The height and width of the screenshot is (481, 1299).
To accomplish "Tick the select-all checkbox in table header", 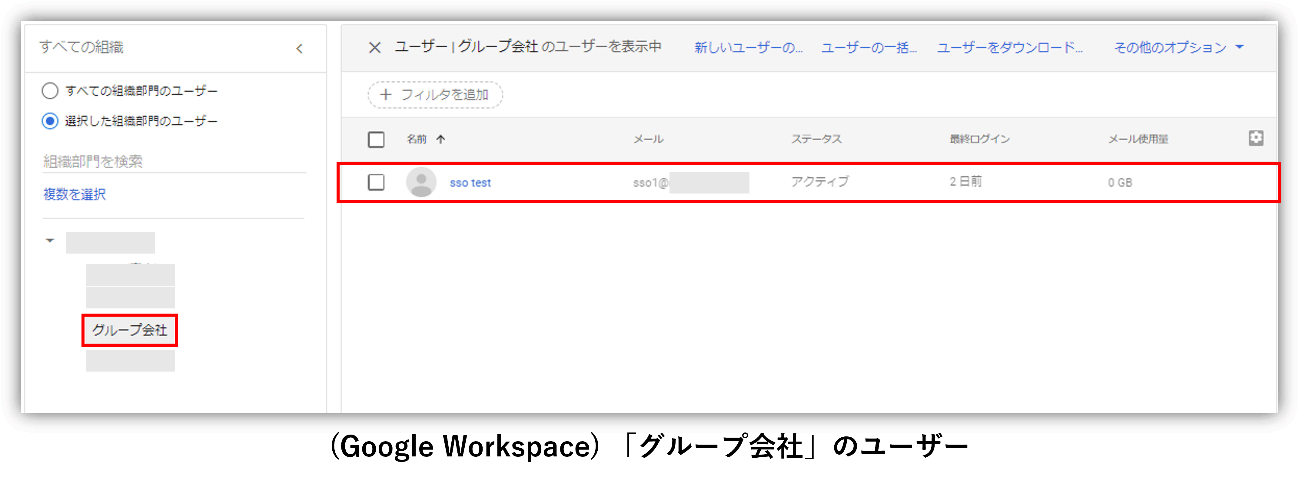I will [x=376, y=139].
